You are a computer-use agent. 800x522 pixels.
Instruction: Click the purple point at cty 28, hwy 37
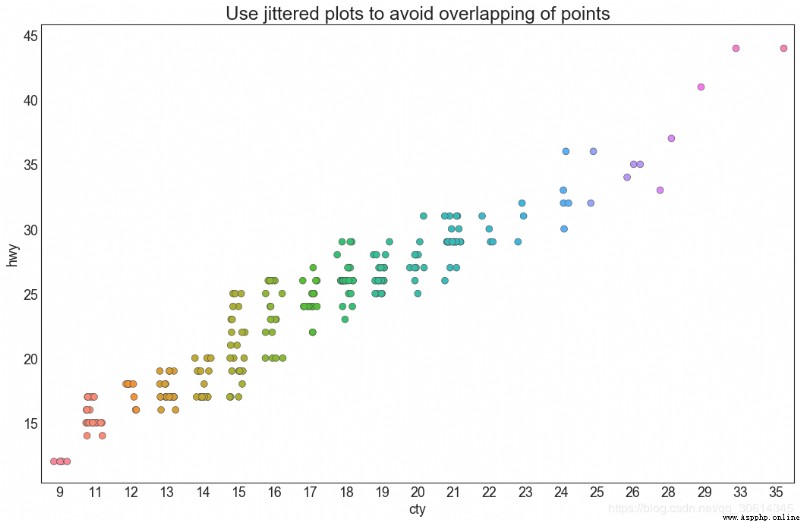tap(671, 138)
